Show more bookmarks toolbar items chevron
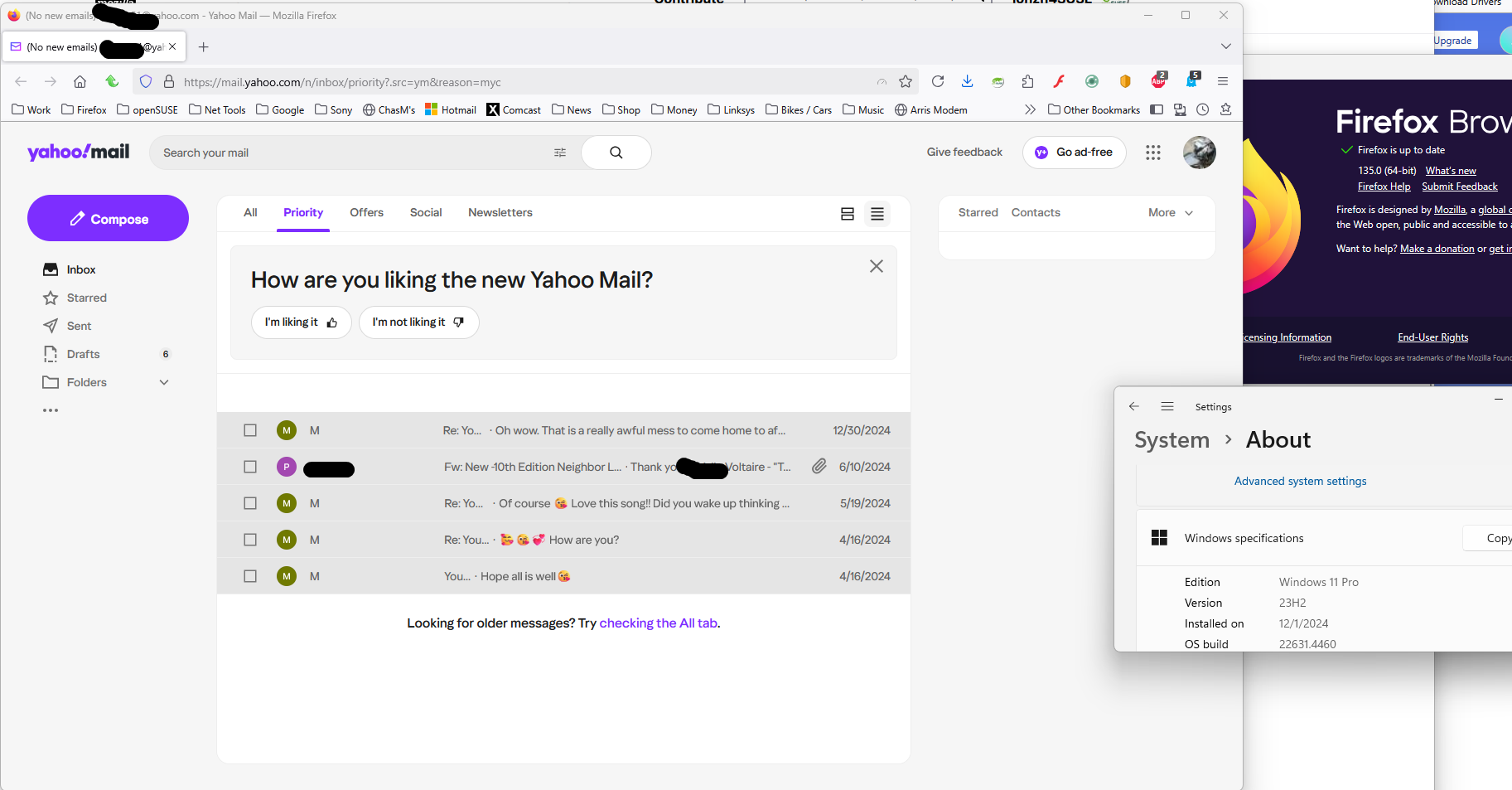The height and width of the screenshot is (790, 1512). [x=1030, y=109]
